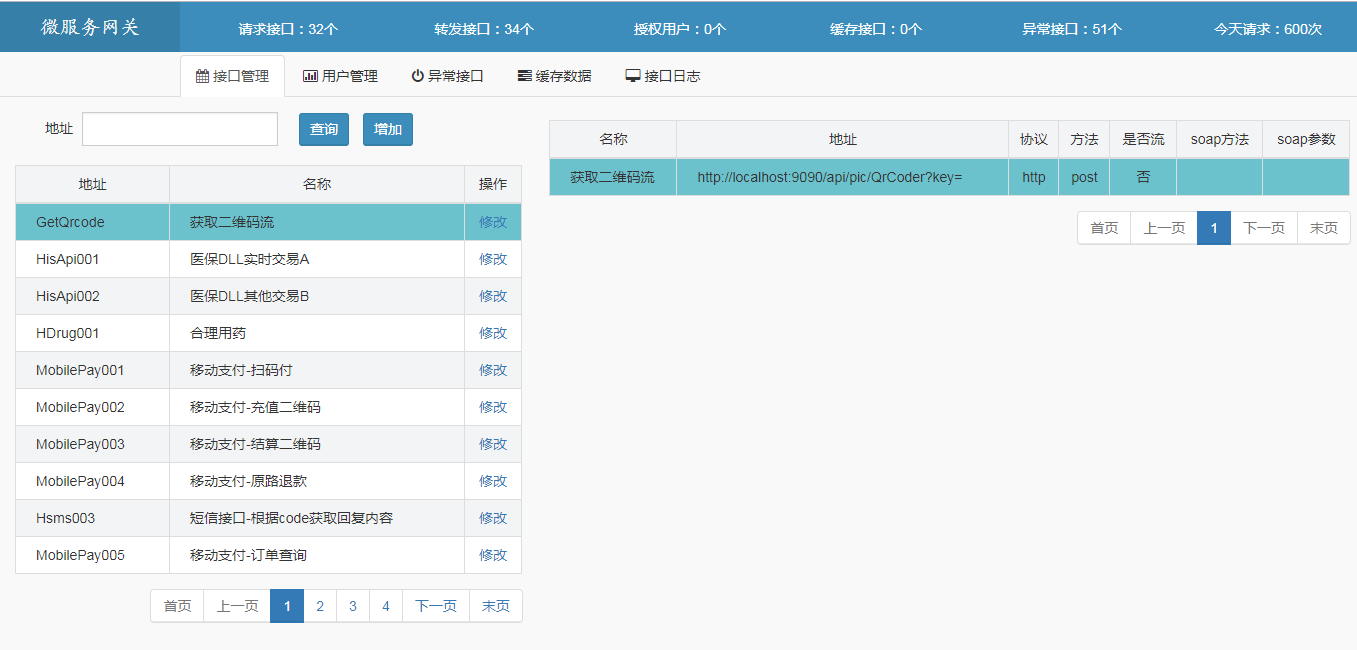Click 修改 for MobilePay005 row

coord(493,555)
